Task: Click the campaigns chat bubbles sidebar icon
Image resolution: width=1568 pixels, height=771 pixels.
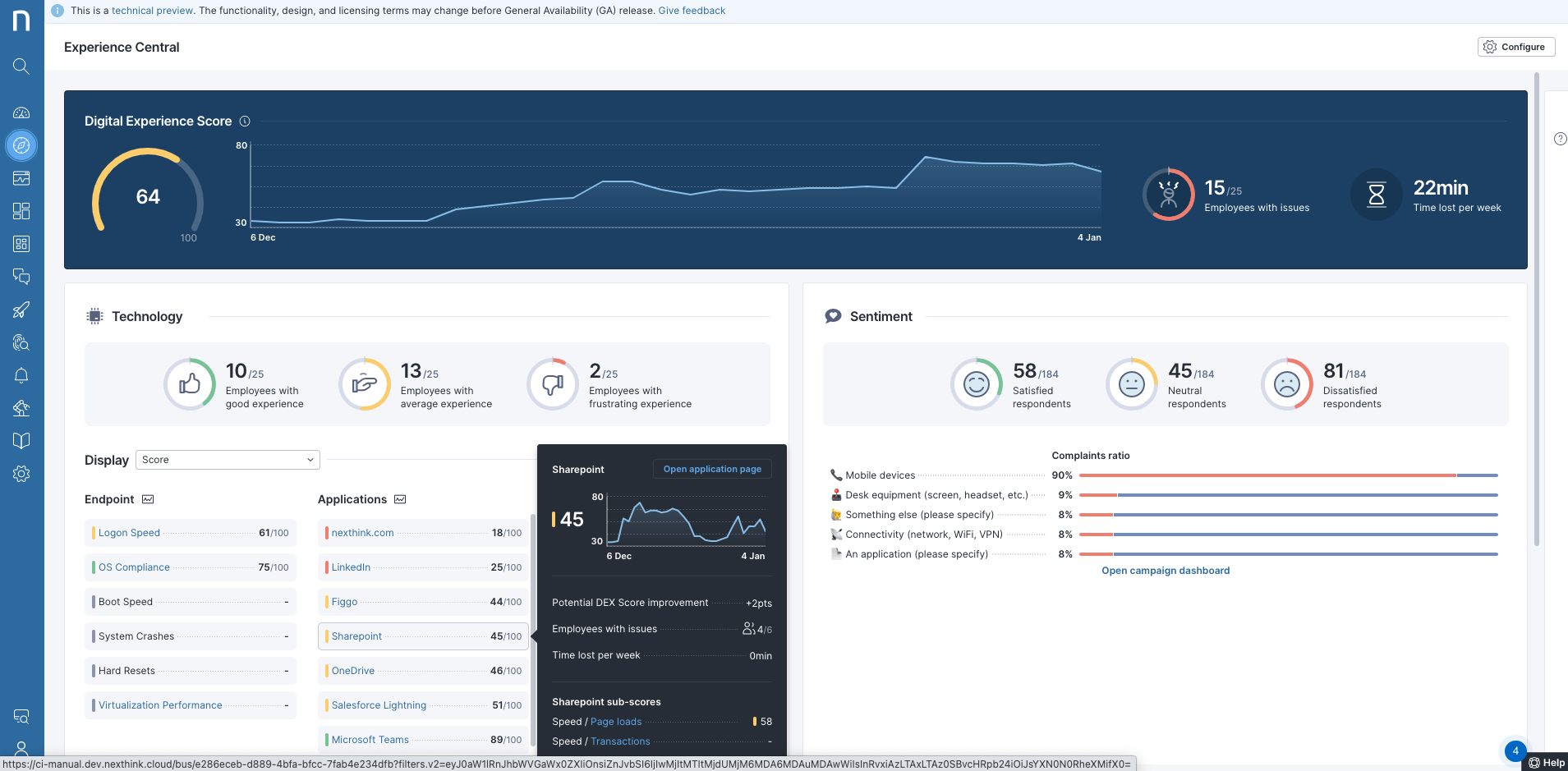Action: click(22, 277)
